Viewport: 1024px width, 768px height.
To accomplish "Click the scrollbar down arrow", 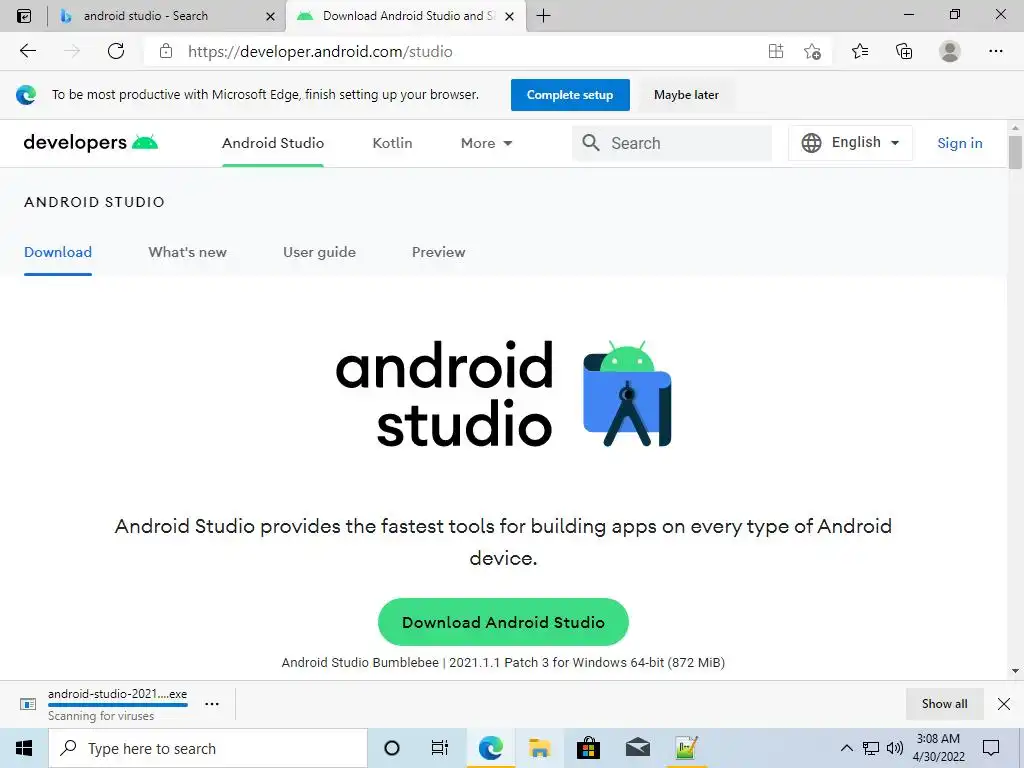I will 1015,671.
